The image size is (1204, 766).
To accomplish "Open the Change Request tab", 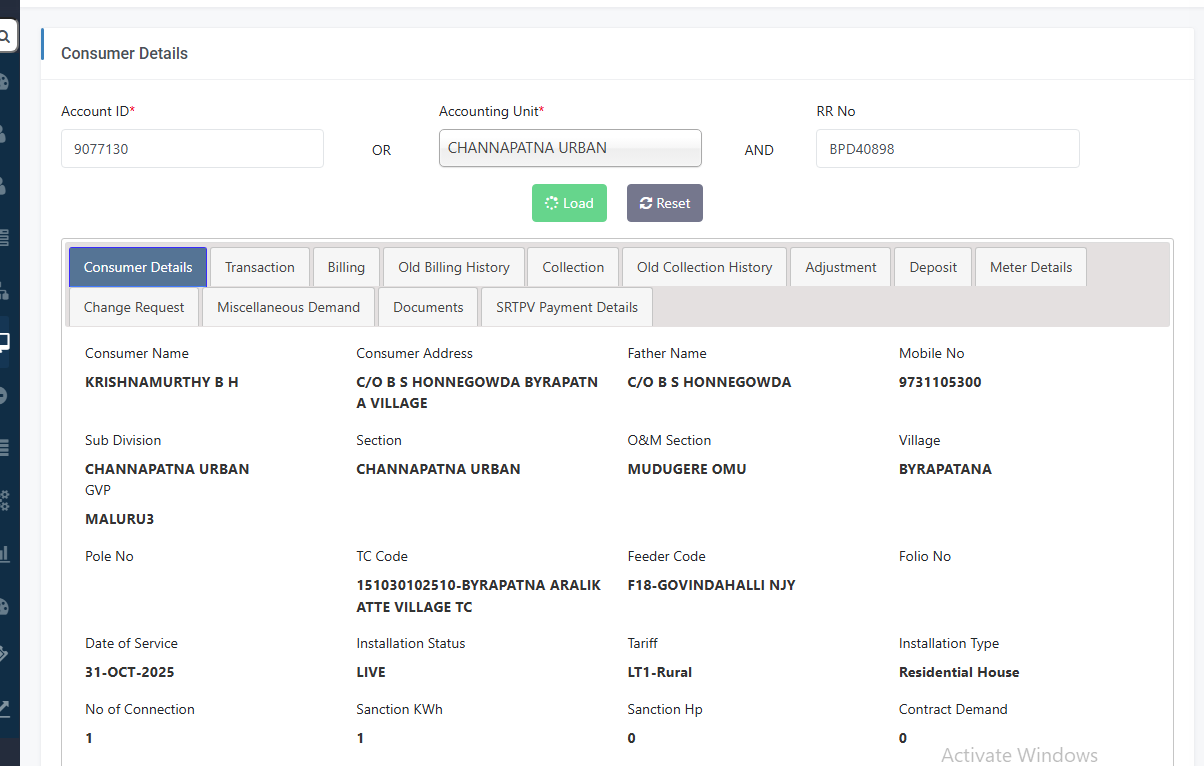I will (134, 307).
